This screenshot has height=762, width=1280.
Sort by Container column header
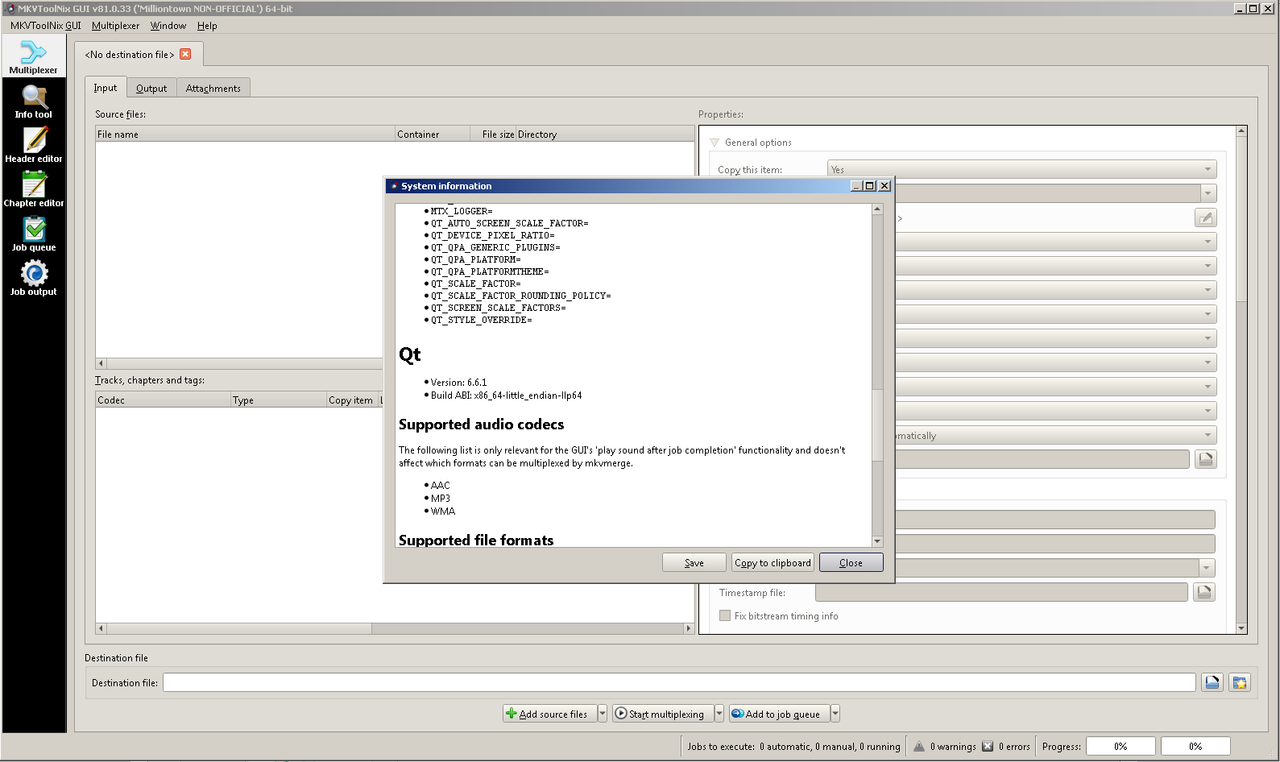[x=432, y=134]
